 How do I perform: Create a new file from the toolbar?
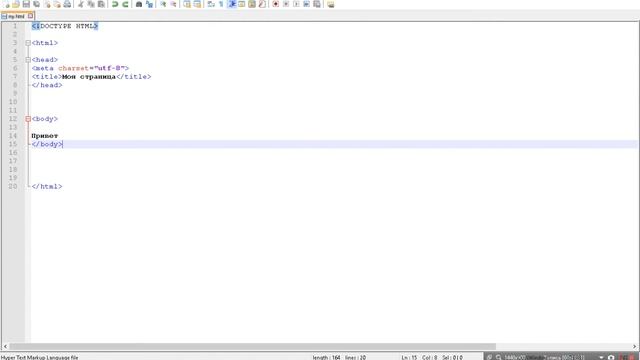(6, 4)
